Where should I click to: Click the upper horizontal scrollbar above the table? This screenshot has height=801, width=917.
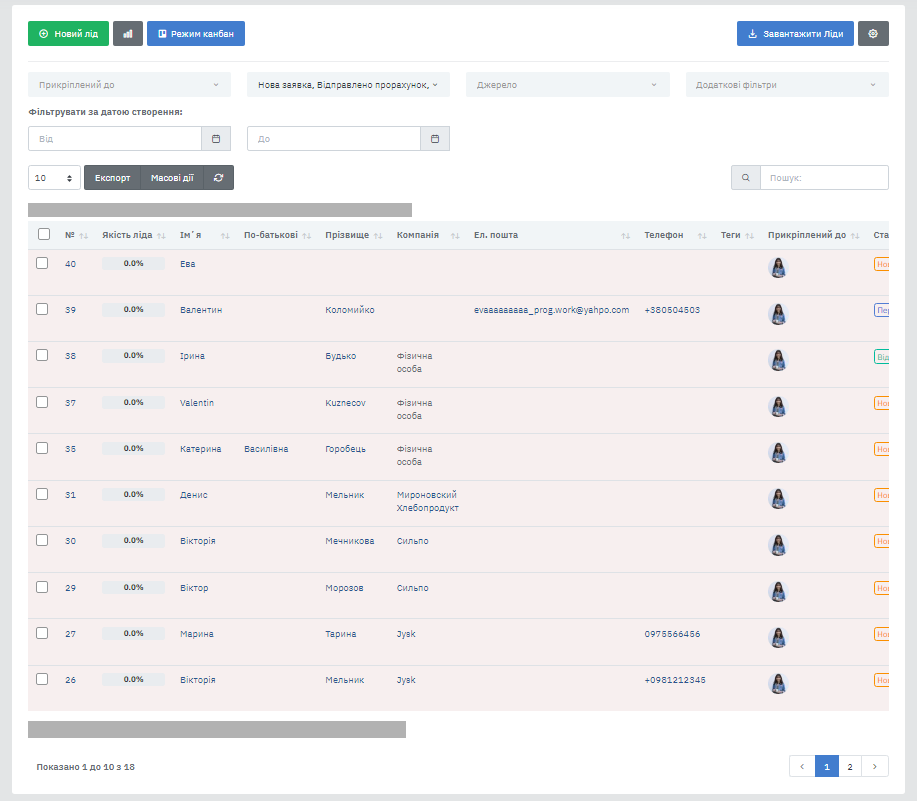[x=220, y=210]
